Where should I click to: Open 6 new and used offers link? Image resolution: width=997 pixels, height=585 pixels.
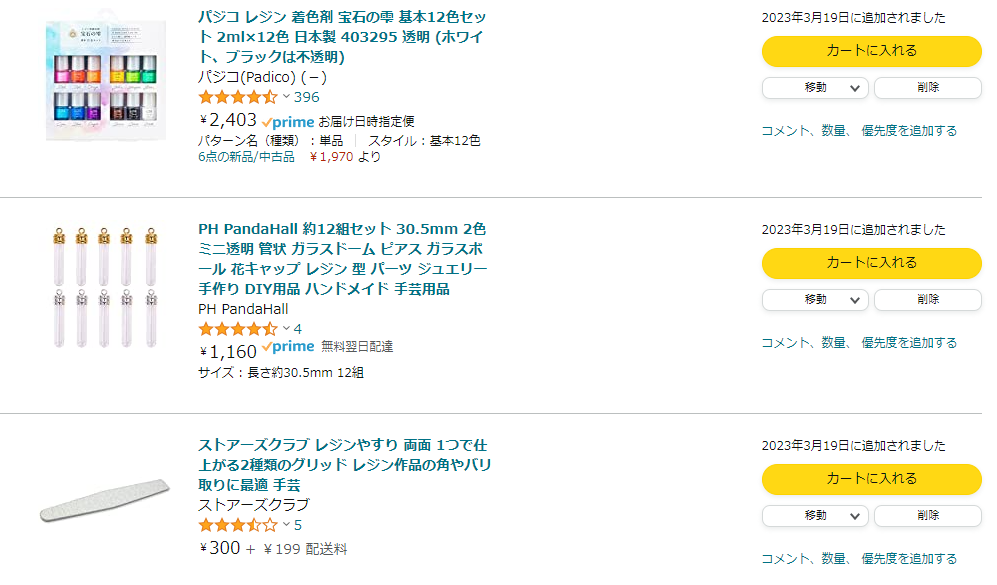pyautogui.click(x=246, y=157)
